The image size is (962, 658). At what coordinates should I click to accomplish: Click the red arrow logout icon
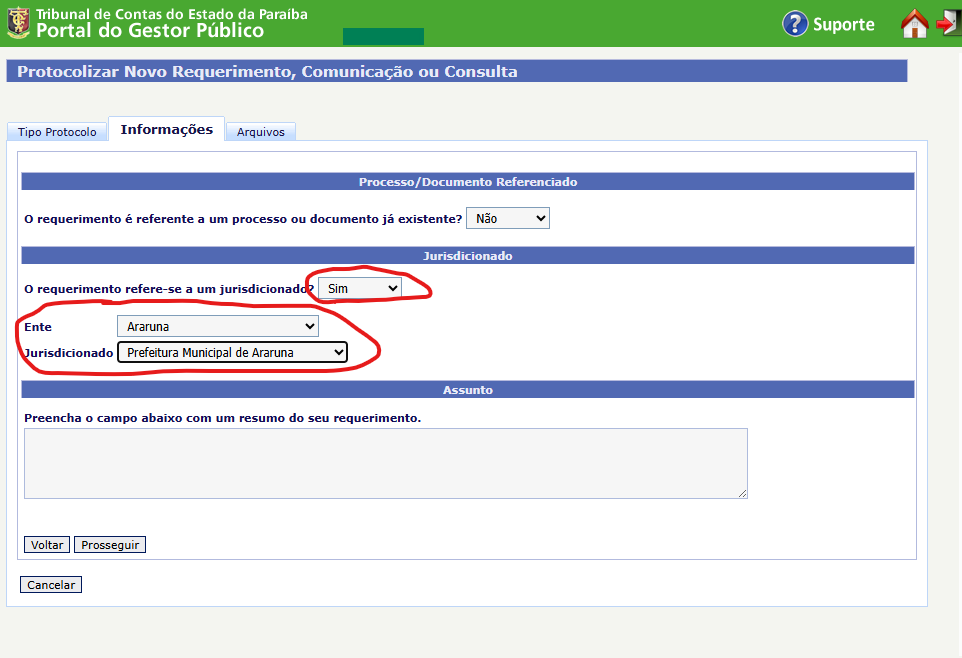(x=949, y=23)
